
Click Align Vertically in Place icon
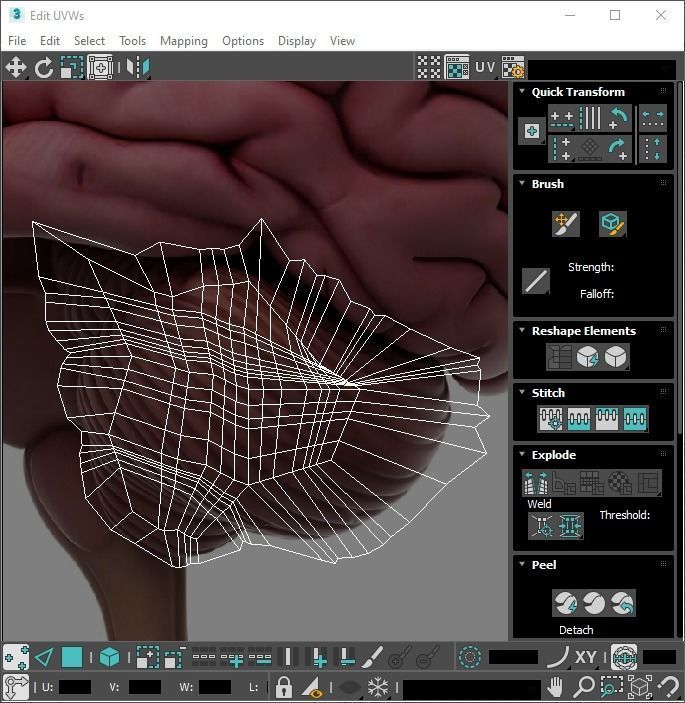coord(590,118)
